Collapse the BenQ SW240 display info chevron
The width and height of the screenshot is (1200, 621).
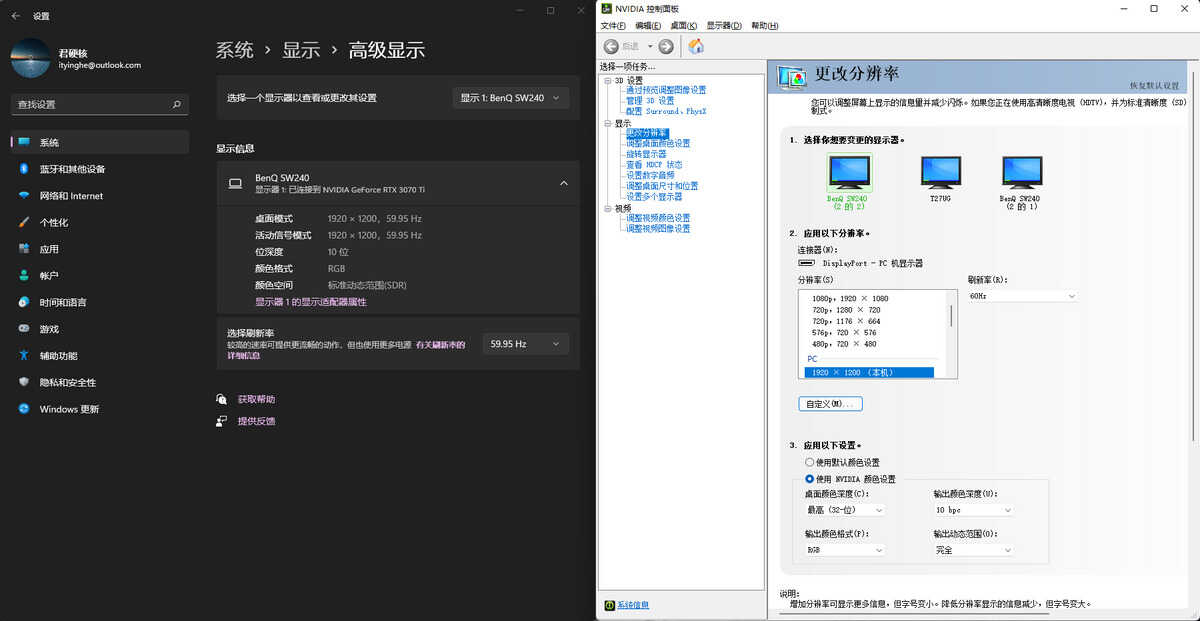(x=563, y=183)
